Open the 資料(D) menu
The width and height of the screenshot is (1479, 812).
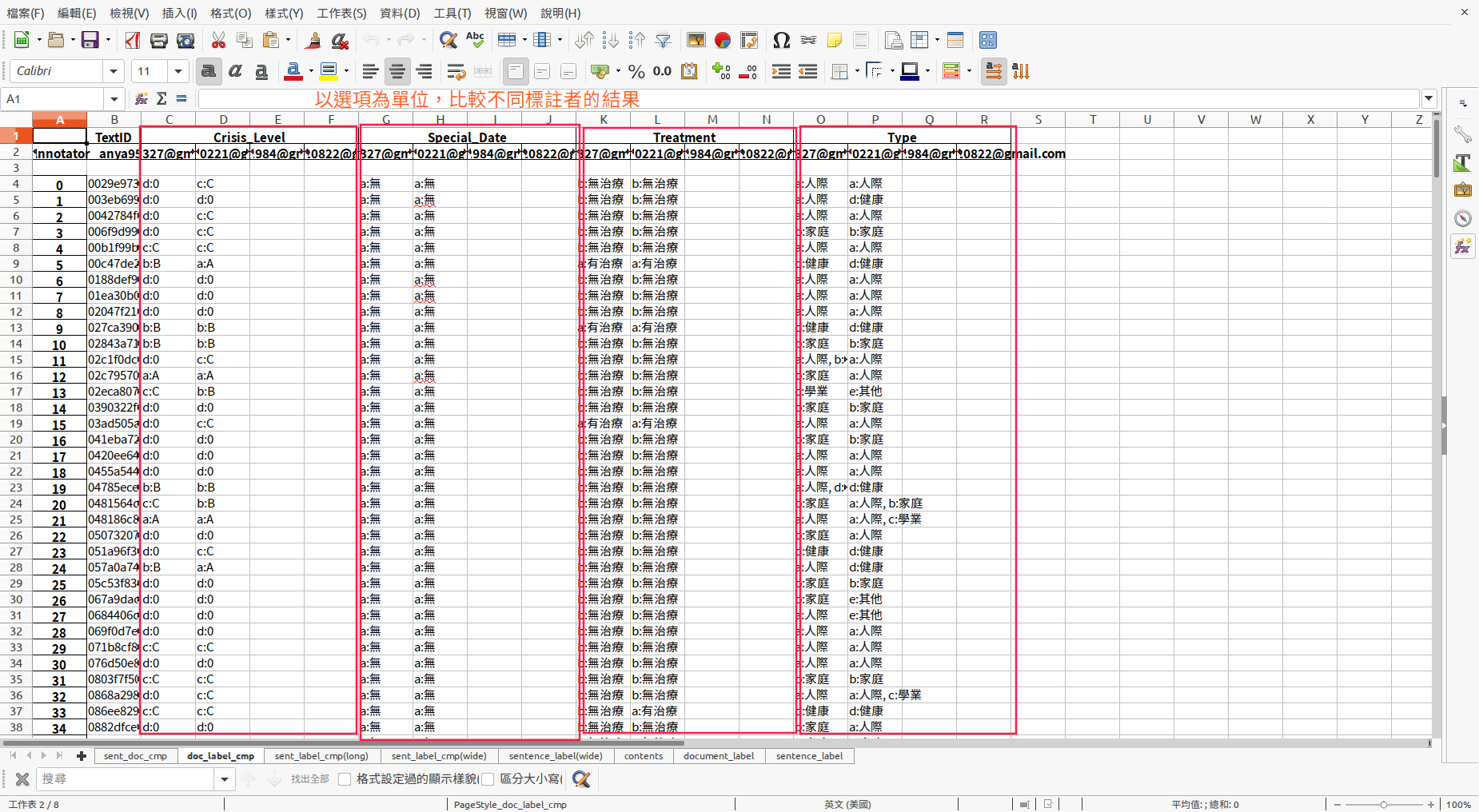click(x=400, y=13)
